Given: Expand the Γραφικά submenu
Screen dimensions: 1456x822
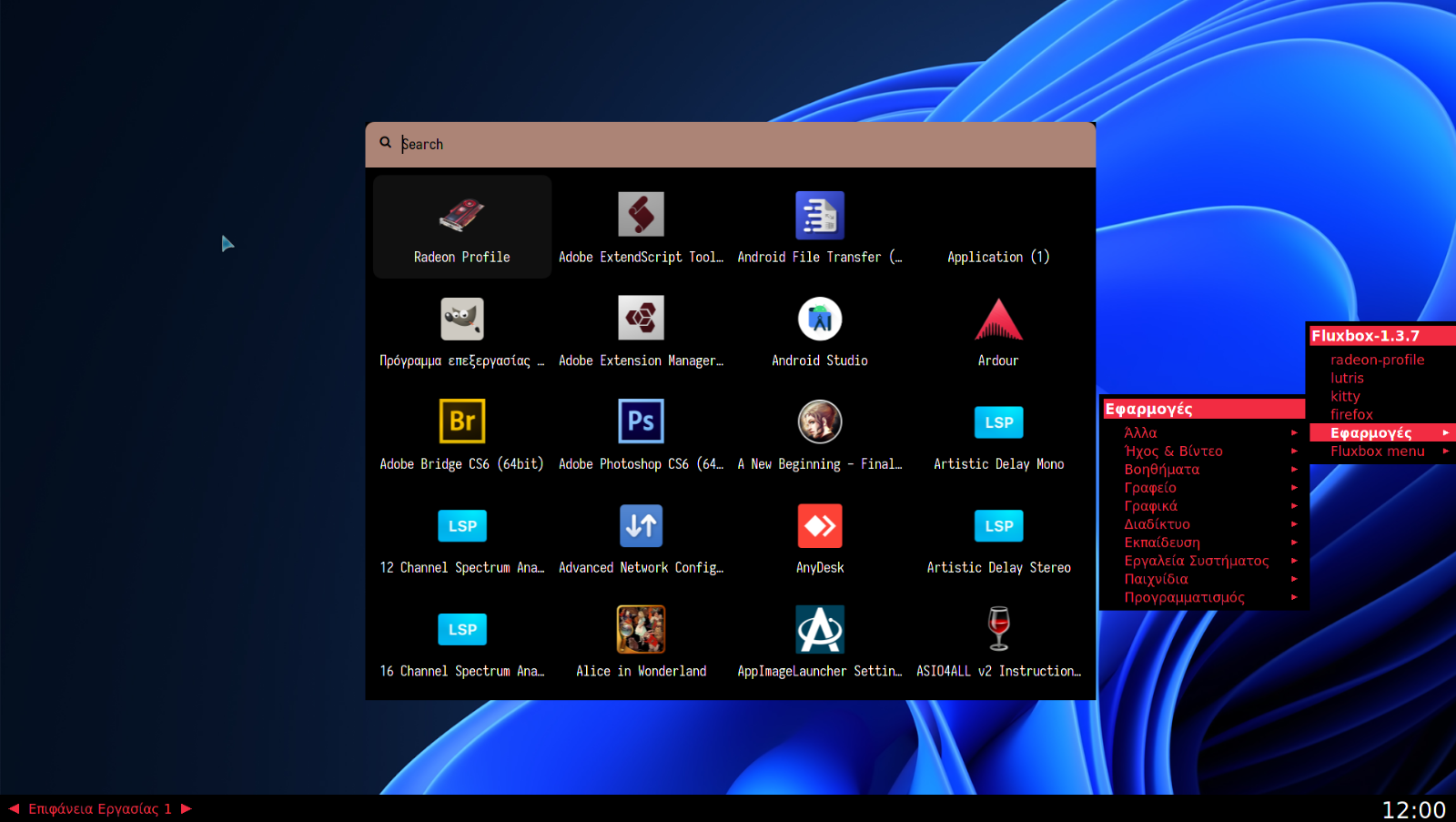Looking at the screenshot, I should [x=1202, y=505].
